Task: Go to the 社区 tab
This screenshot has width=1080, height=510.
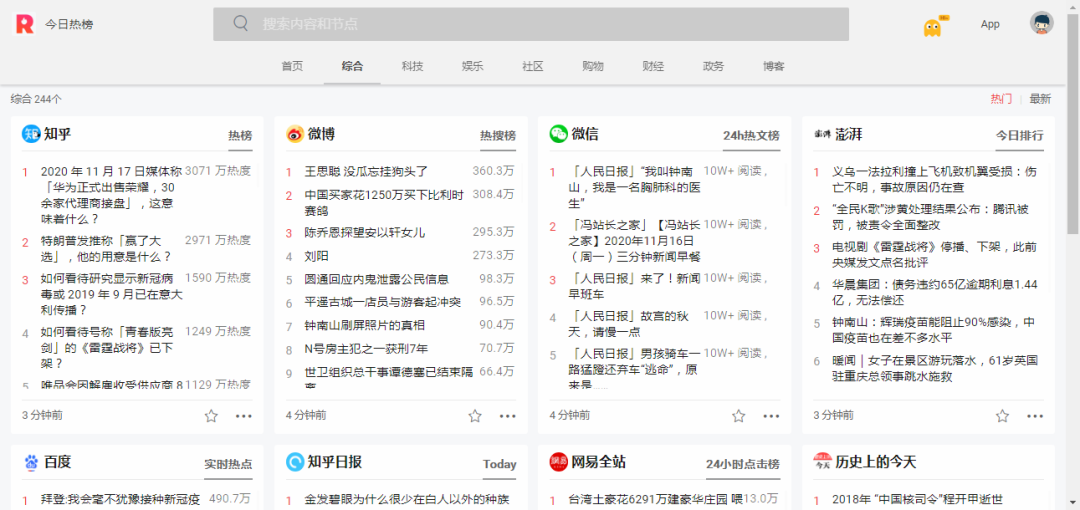Action: point(532,66)
